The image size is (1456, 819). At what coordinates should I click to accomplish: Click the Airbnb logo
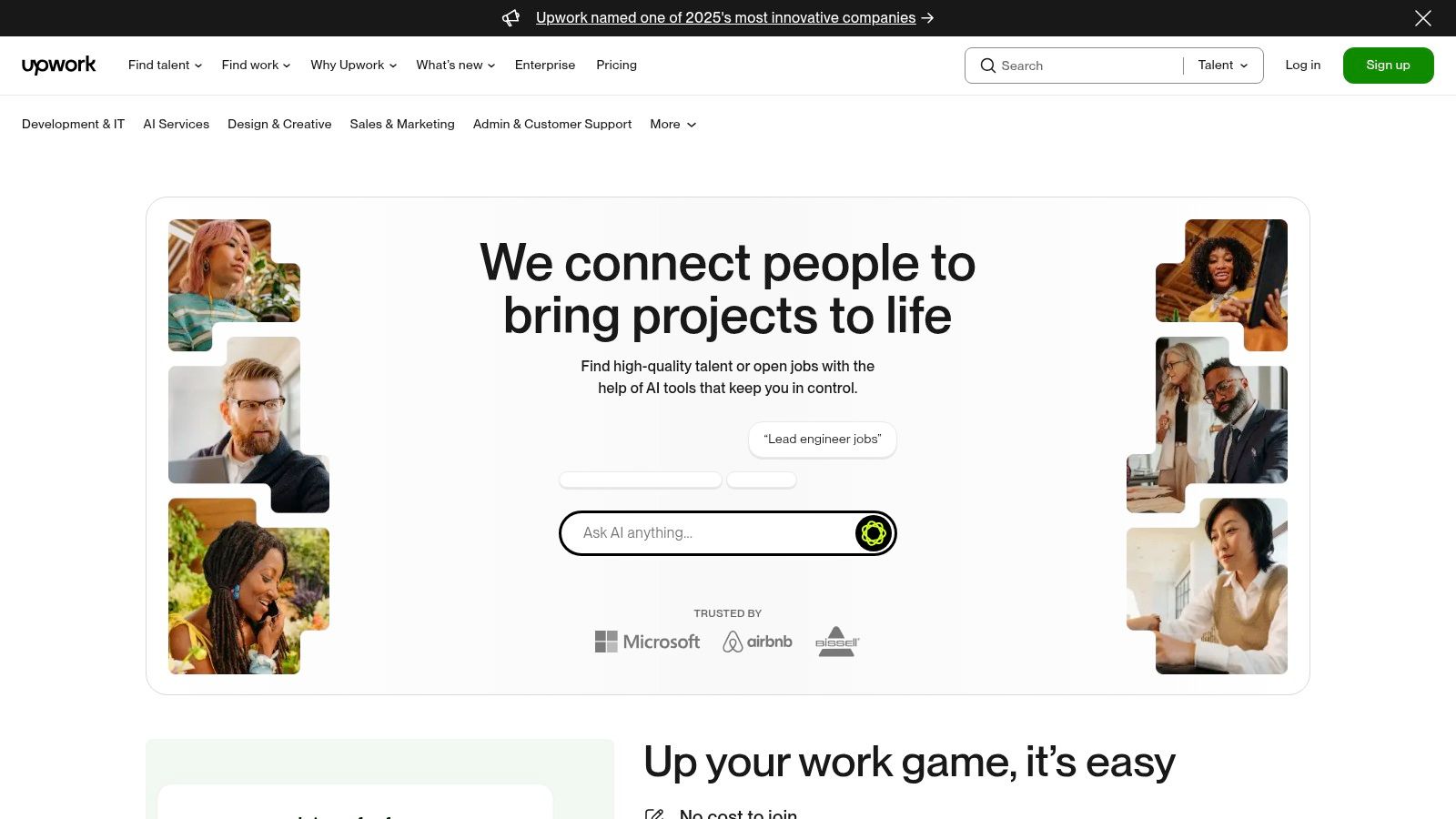757,642
